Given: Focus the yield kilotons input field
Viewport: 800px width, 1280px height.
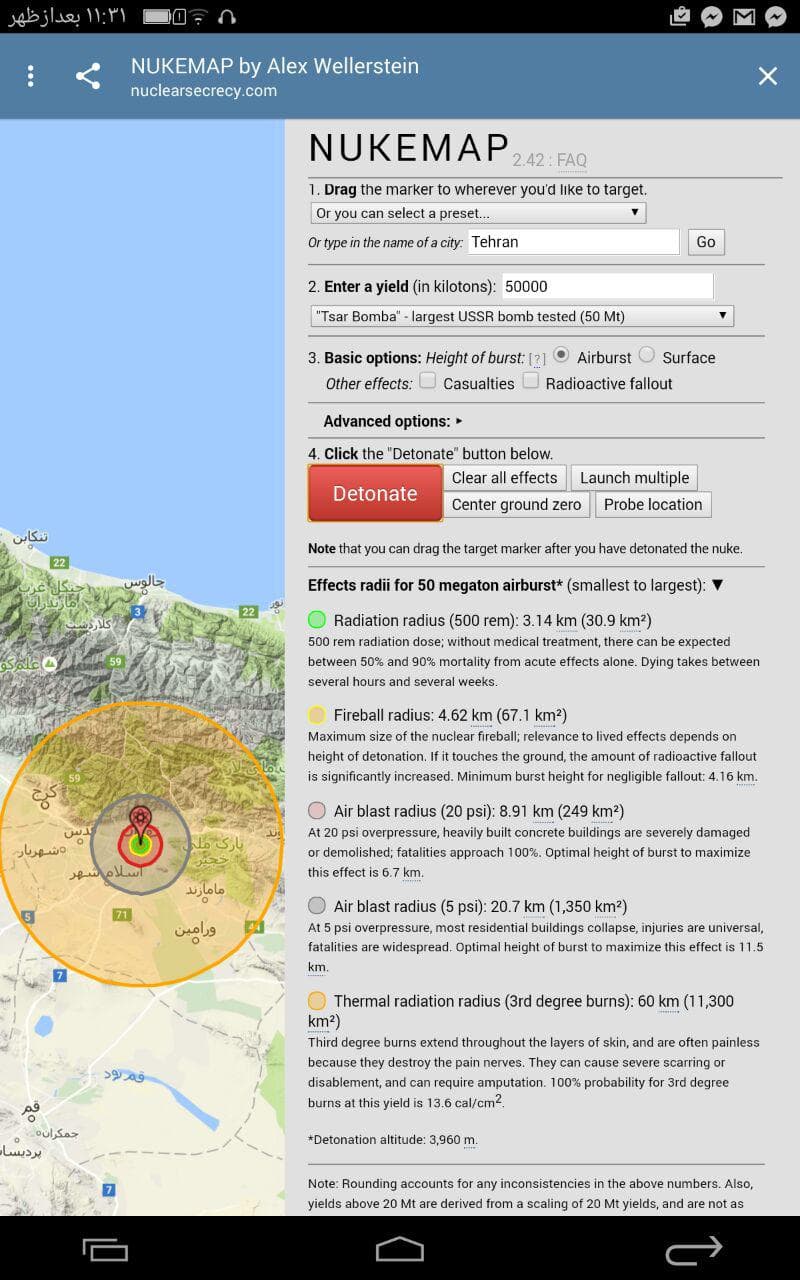Looking at the screenshot, I should (x=607, y=286).
